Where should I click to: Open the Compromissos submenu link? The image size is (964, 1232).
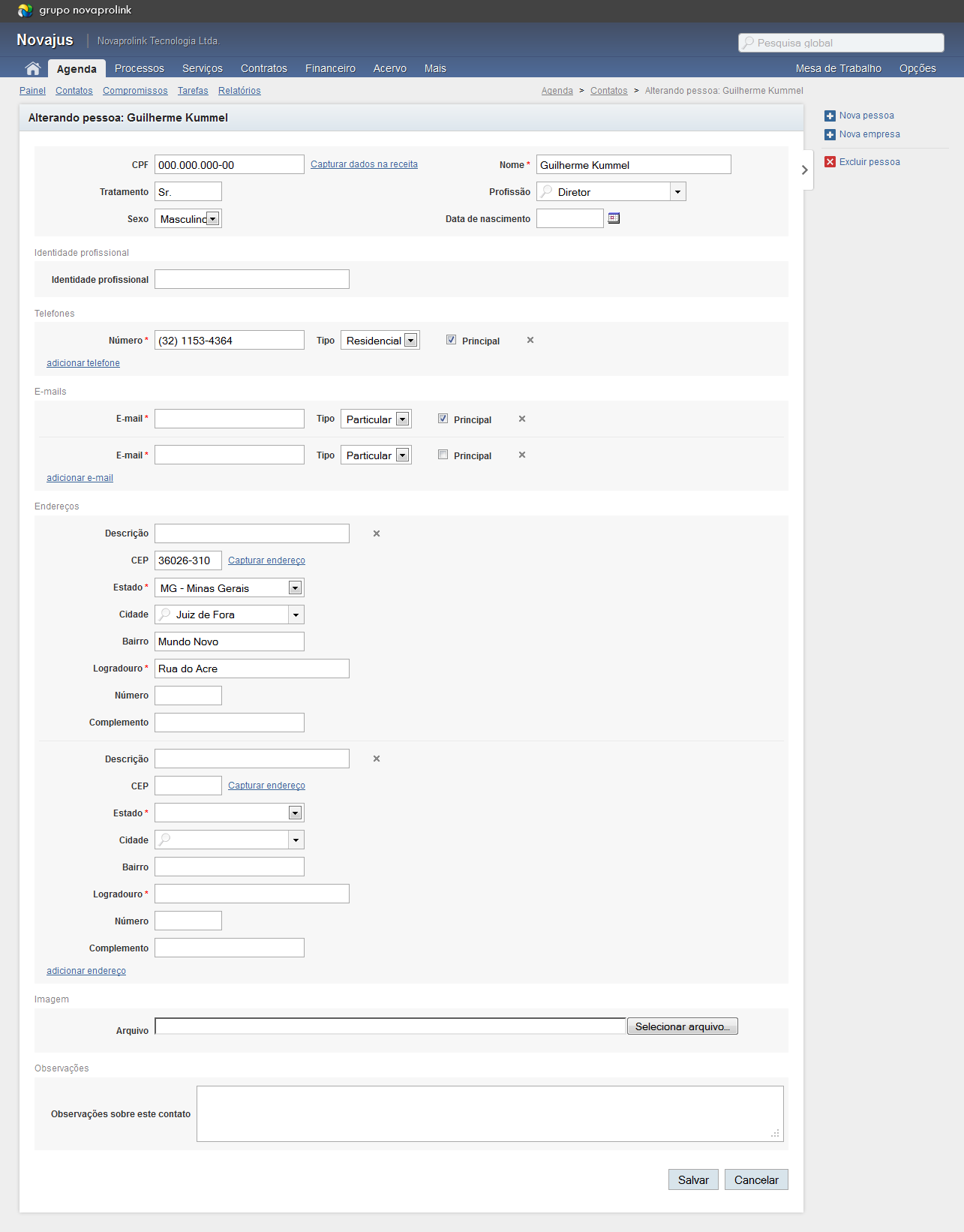point(135,91)
